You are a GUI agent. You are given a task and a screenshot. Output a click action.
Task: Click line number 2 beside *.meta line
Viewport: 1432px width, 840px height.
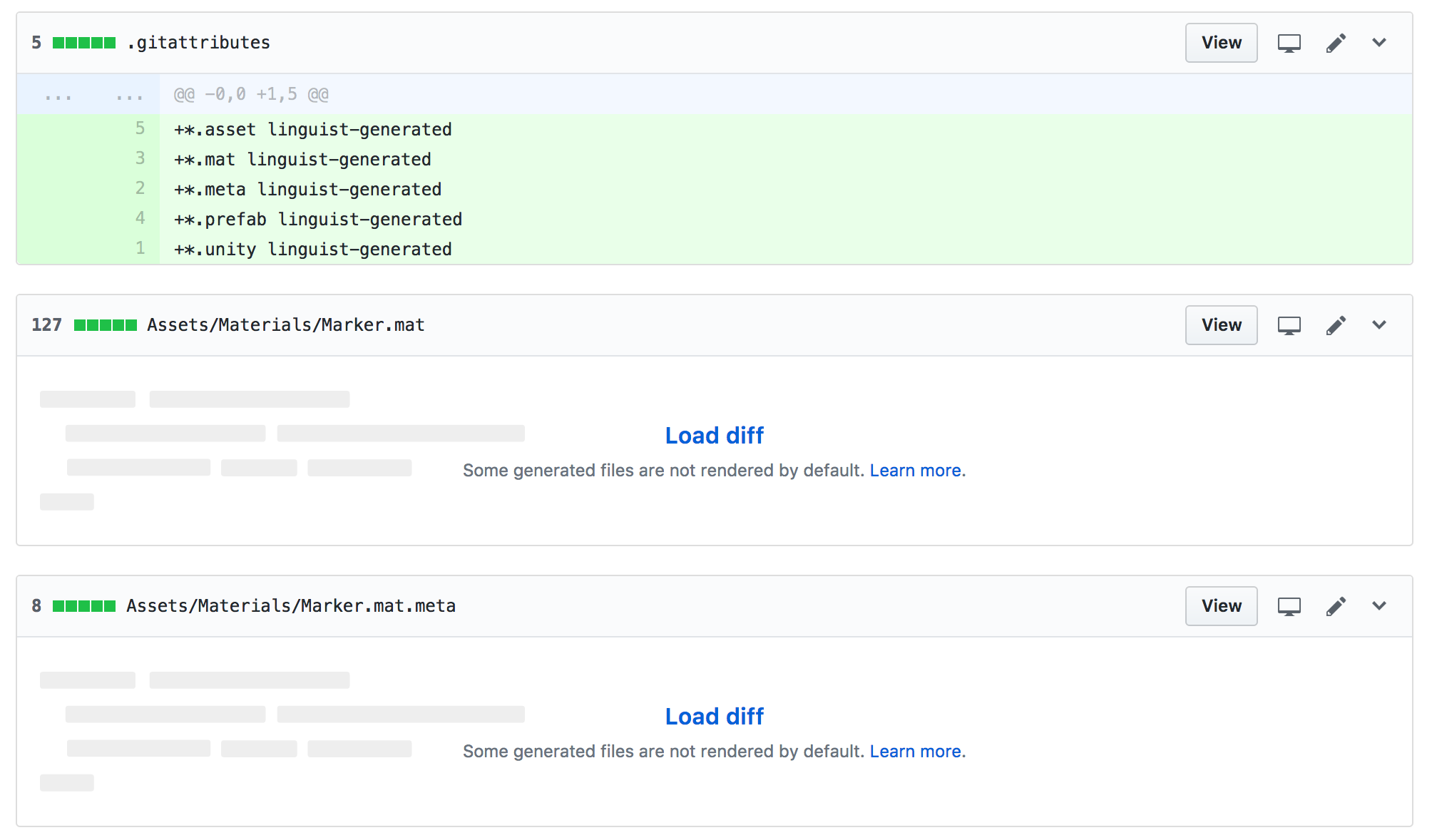(140, 188)
